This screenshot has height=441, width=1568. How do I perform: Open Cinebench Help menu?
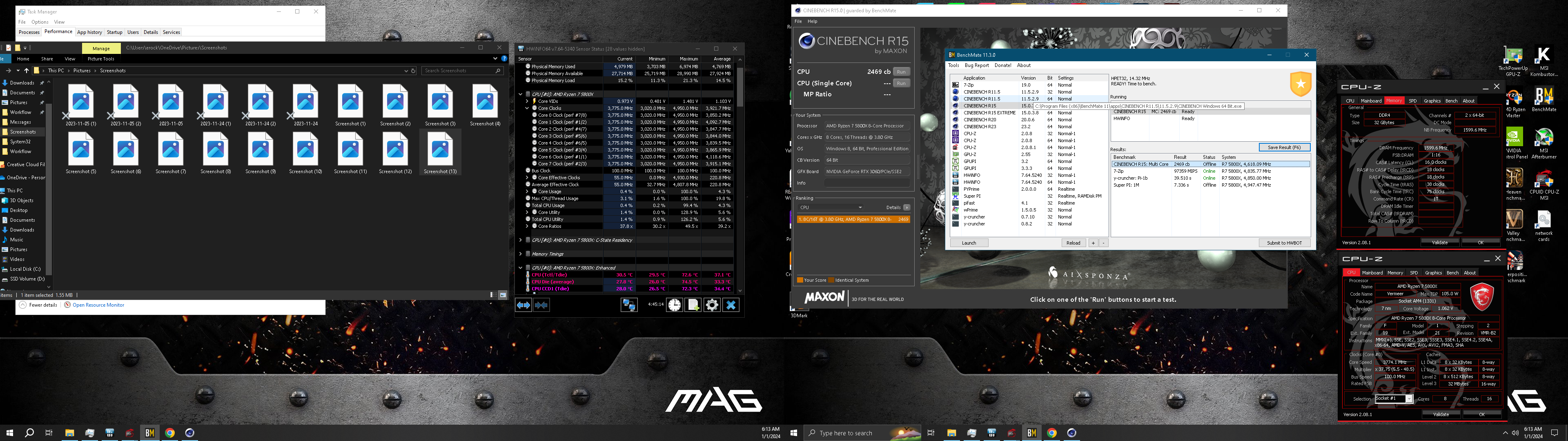pos(813,21)
